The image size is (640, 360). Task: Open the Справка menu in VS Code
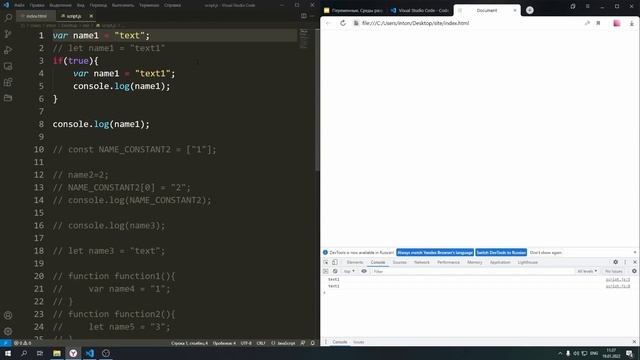(x=172, y=5)
